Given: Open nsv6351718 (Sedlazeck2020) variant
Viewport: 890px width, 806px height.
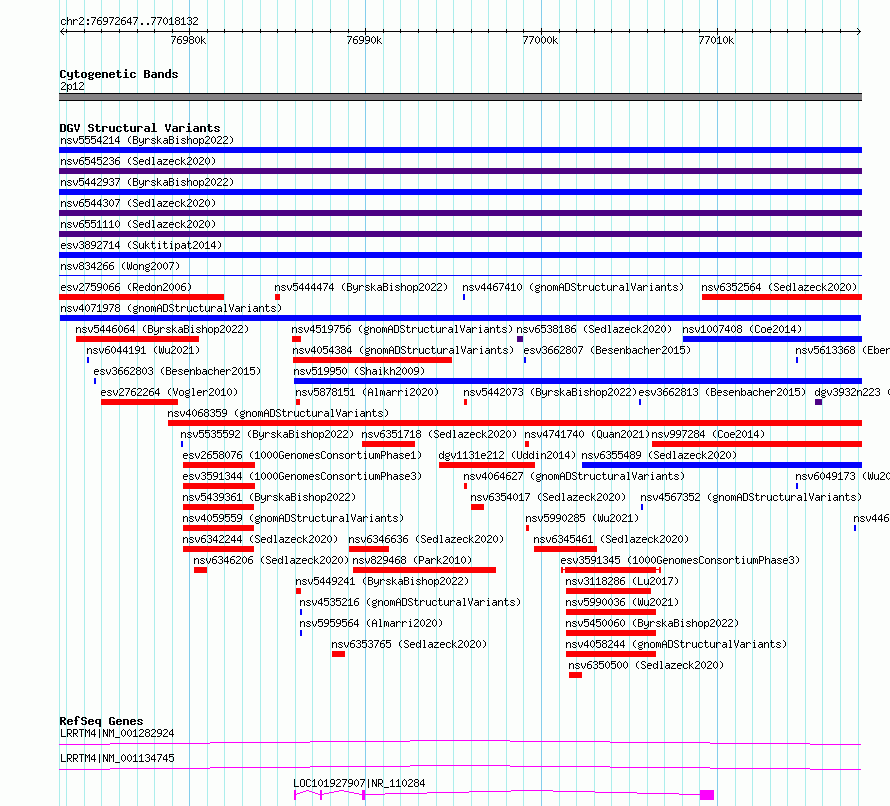Looking at the screenshot, I should (x=439, y=434).
